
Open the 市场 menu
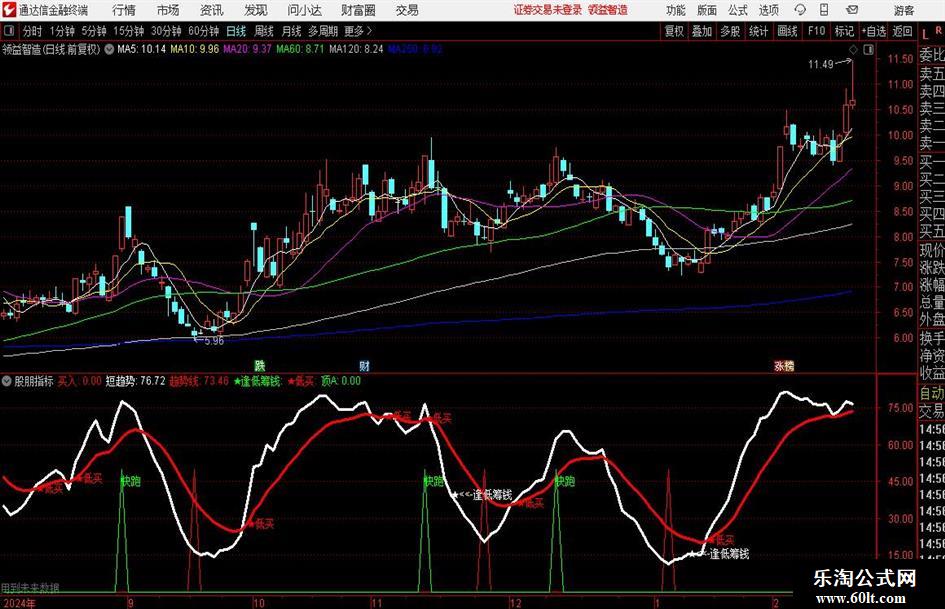coord(168,10)
